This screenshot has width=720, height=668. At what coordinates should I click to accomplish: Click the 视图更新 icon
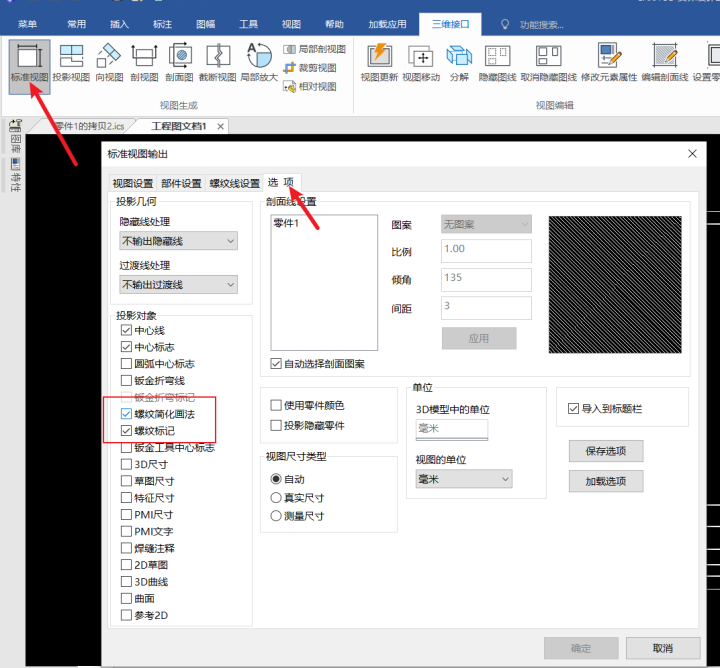coord(379,63)
